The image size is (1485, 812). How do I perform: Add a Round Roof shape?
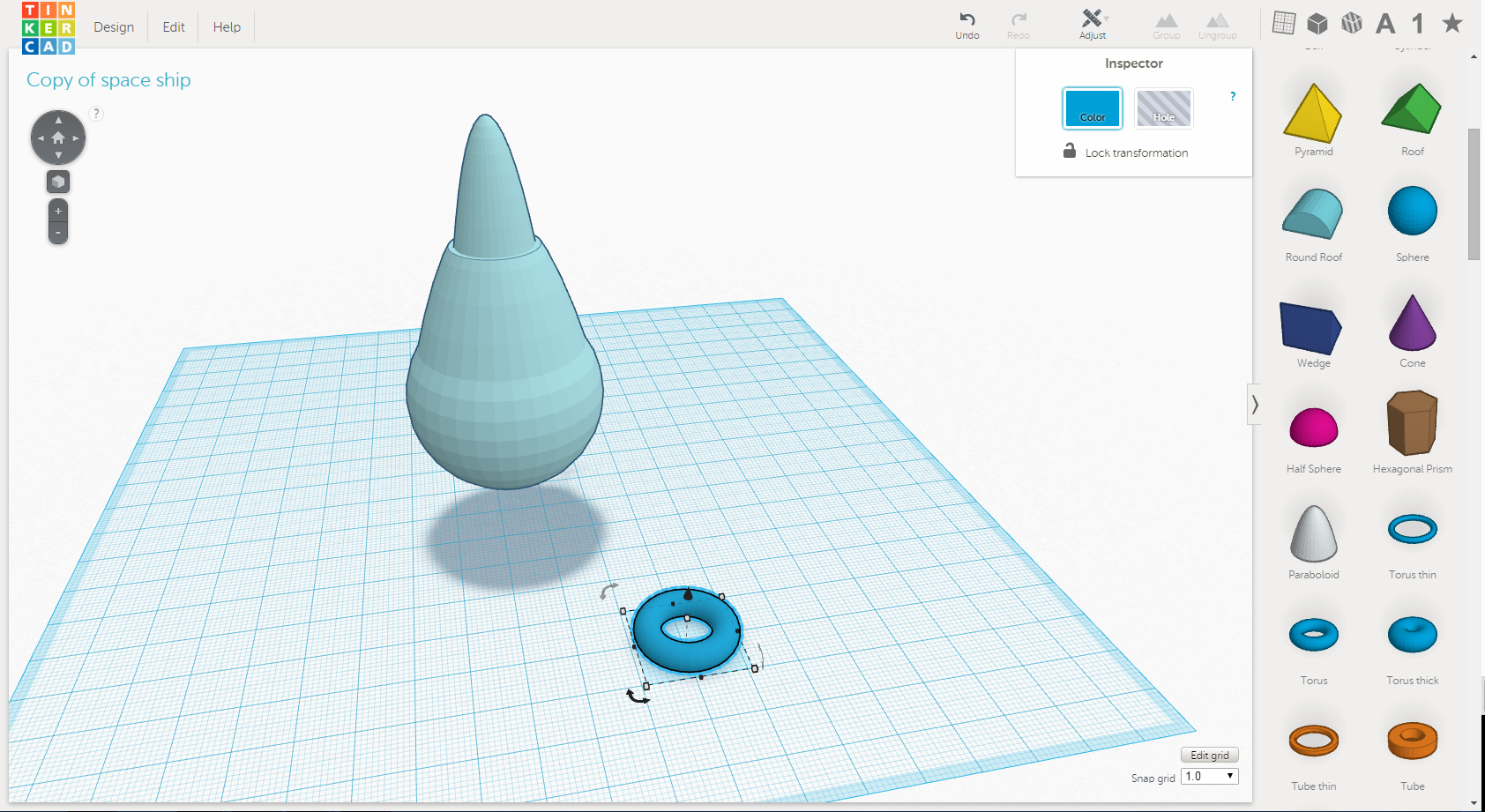pyautogui.click(x=1314, y=225)
